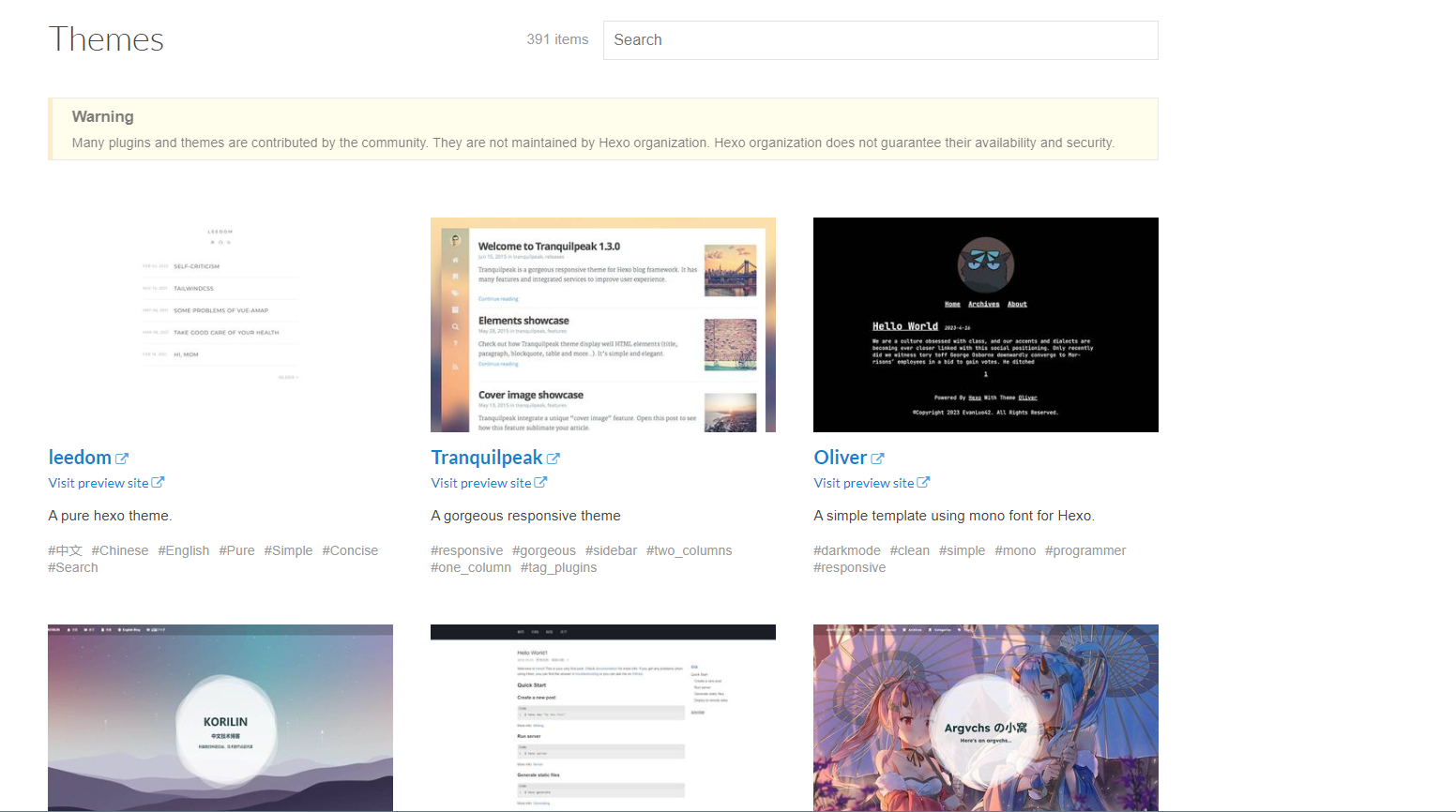Viewport: 1456px width, 812px height.
Task: Open the Tranquilpeak theme title link
Action: pos(486,458)
